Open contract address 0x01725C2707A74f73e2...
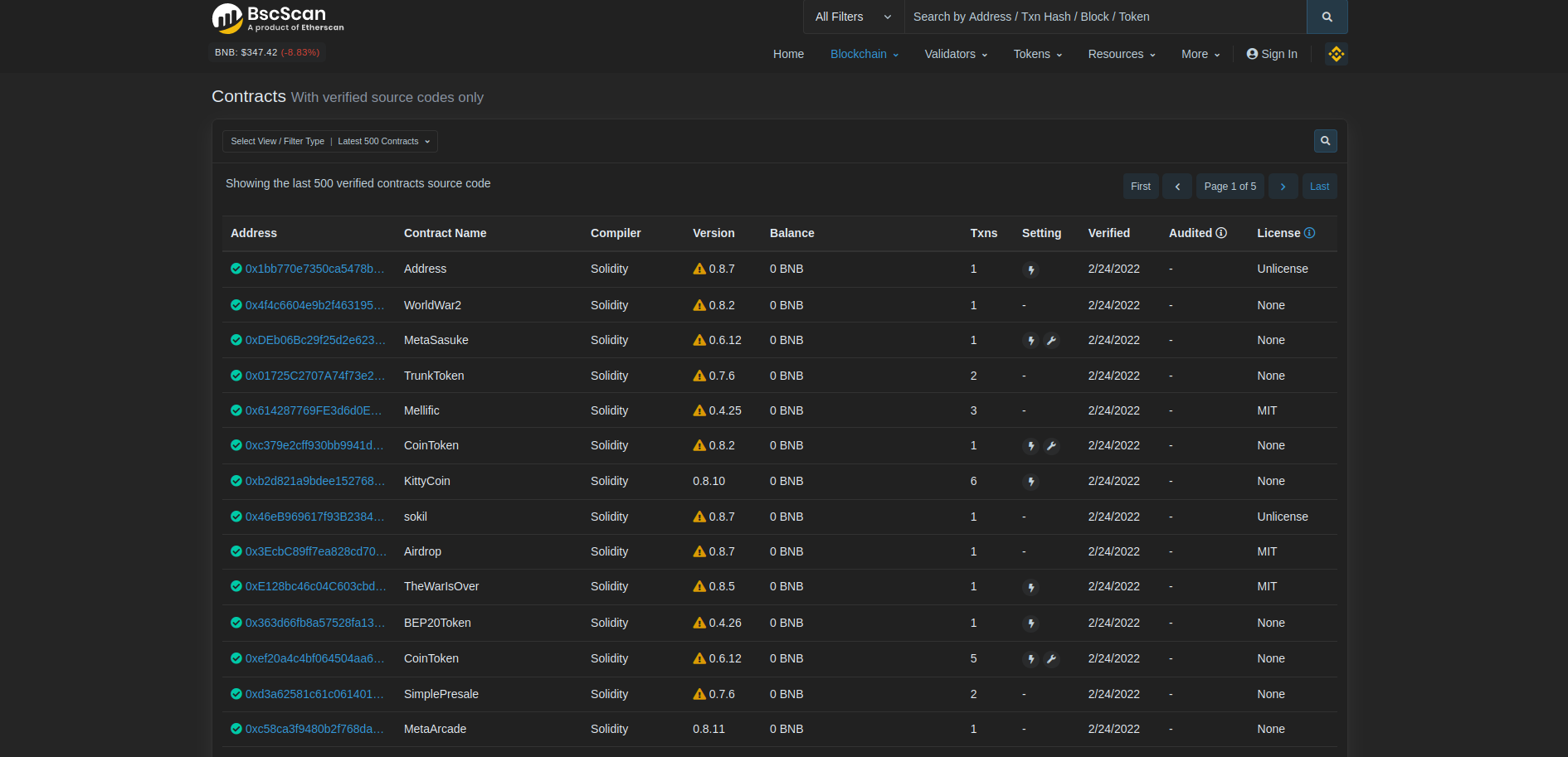The image size is (1568, 757). (x=315, y=376)
